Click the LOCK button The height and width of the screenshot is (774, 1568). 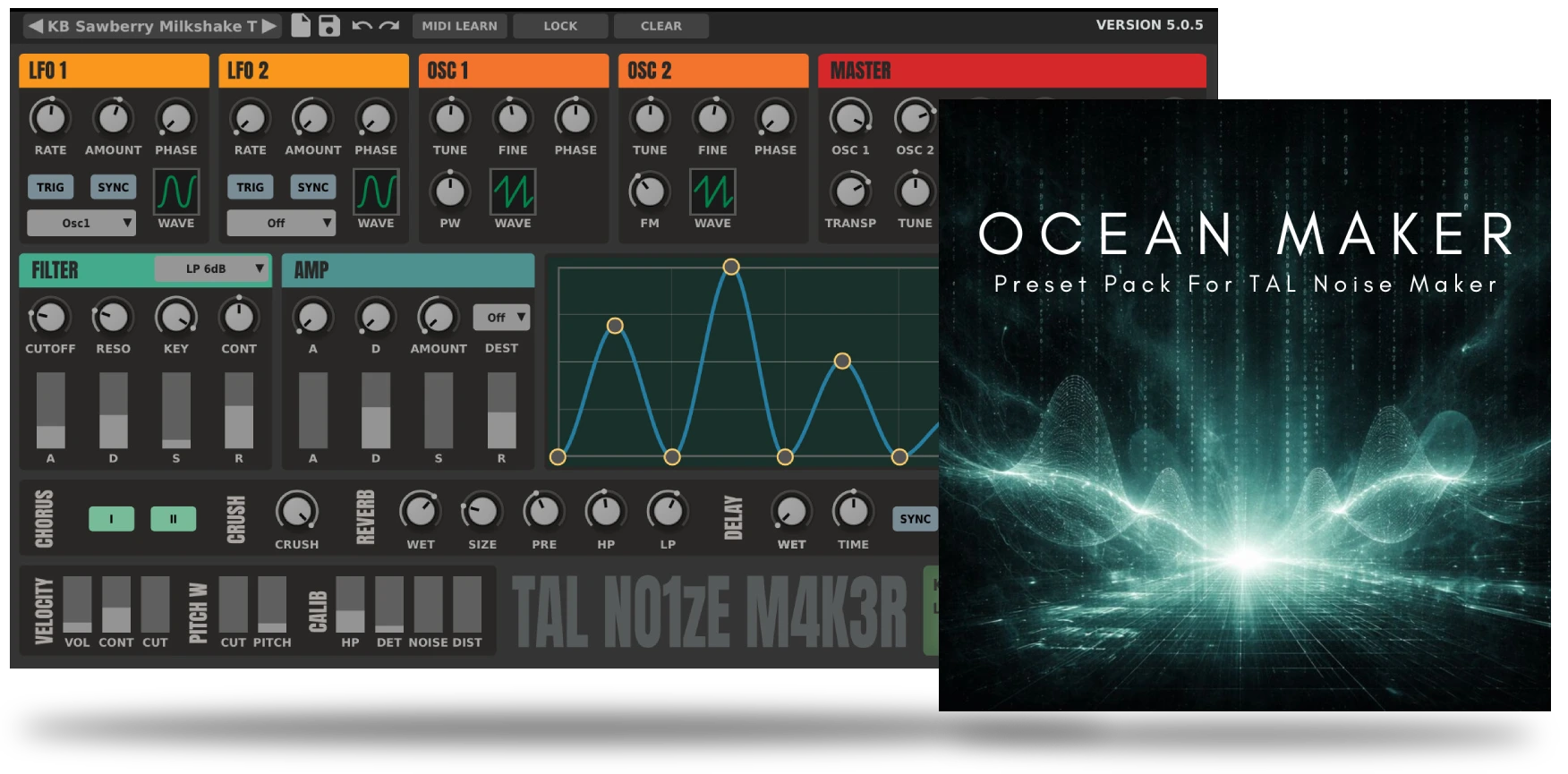pyautogui.click(x=560, y=26)
